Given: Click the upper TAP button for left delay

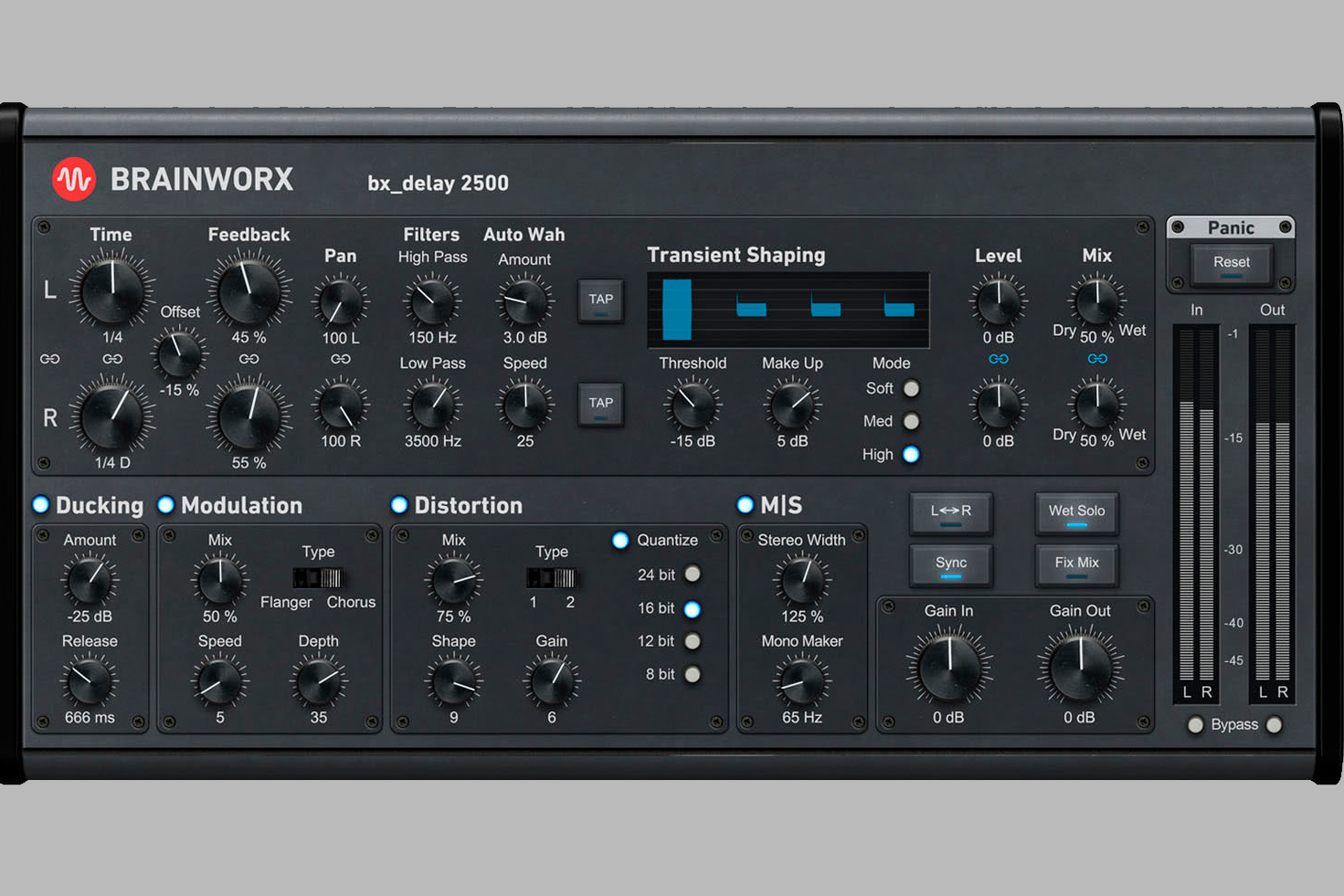Looking at the screenshot, I should point(600,300).
